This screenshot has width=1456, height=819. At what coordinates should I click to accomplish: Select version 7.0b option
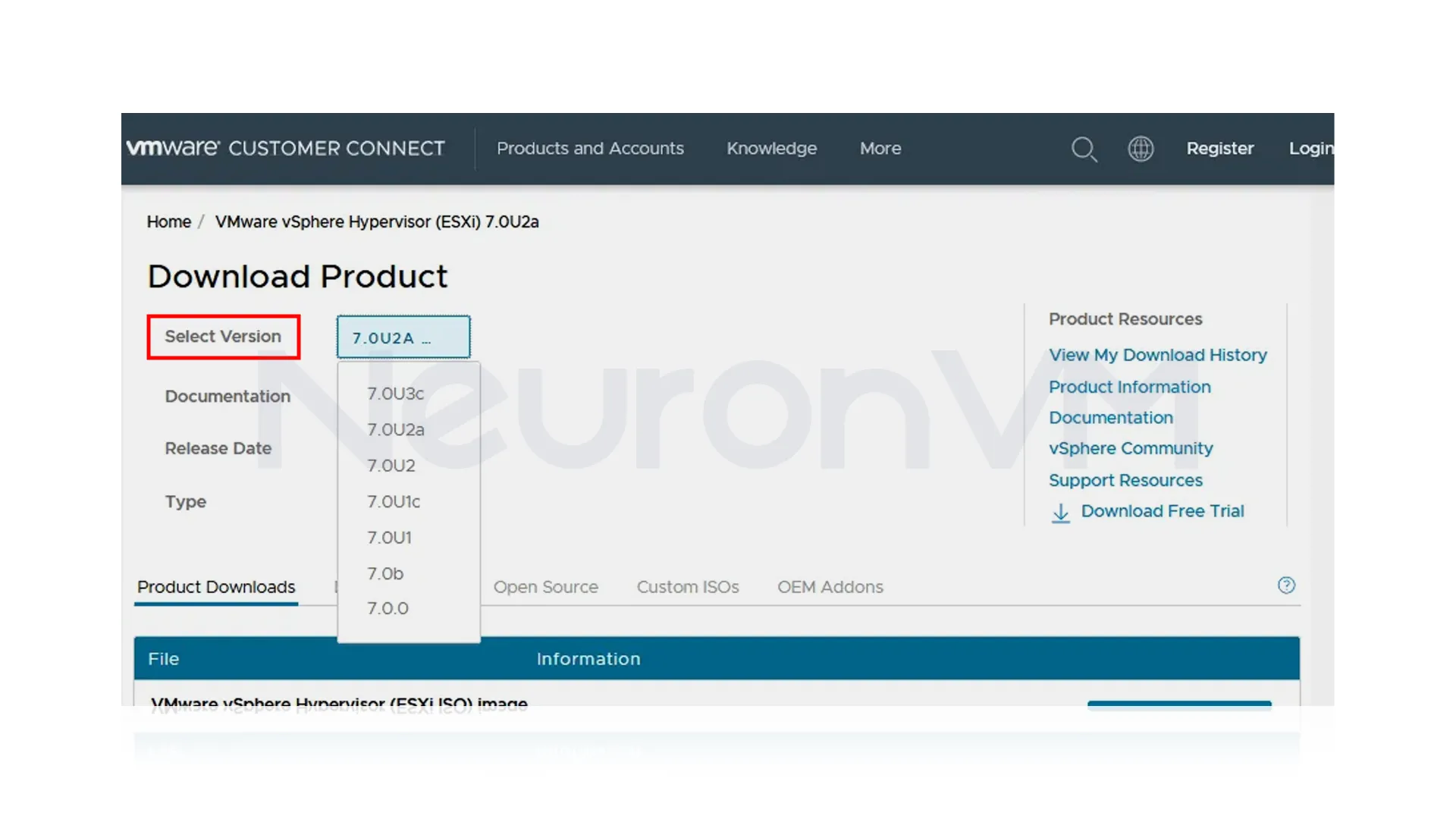pos(385,573)
